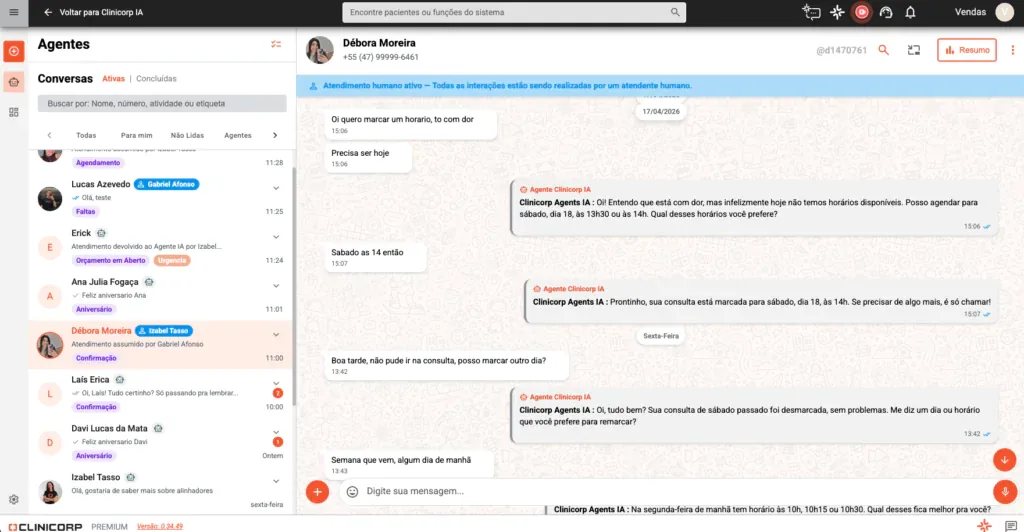The height and width of the screenshot is (532, 1024).
Task: Click the transfer conversation icon
Action: click(x=914, y=50)
